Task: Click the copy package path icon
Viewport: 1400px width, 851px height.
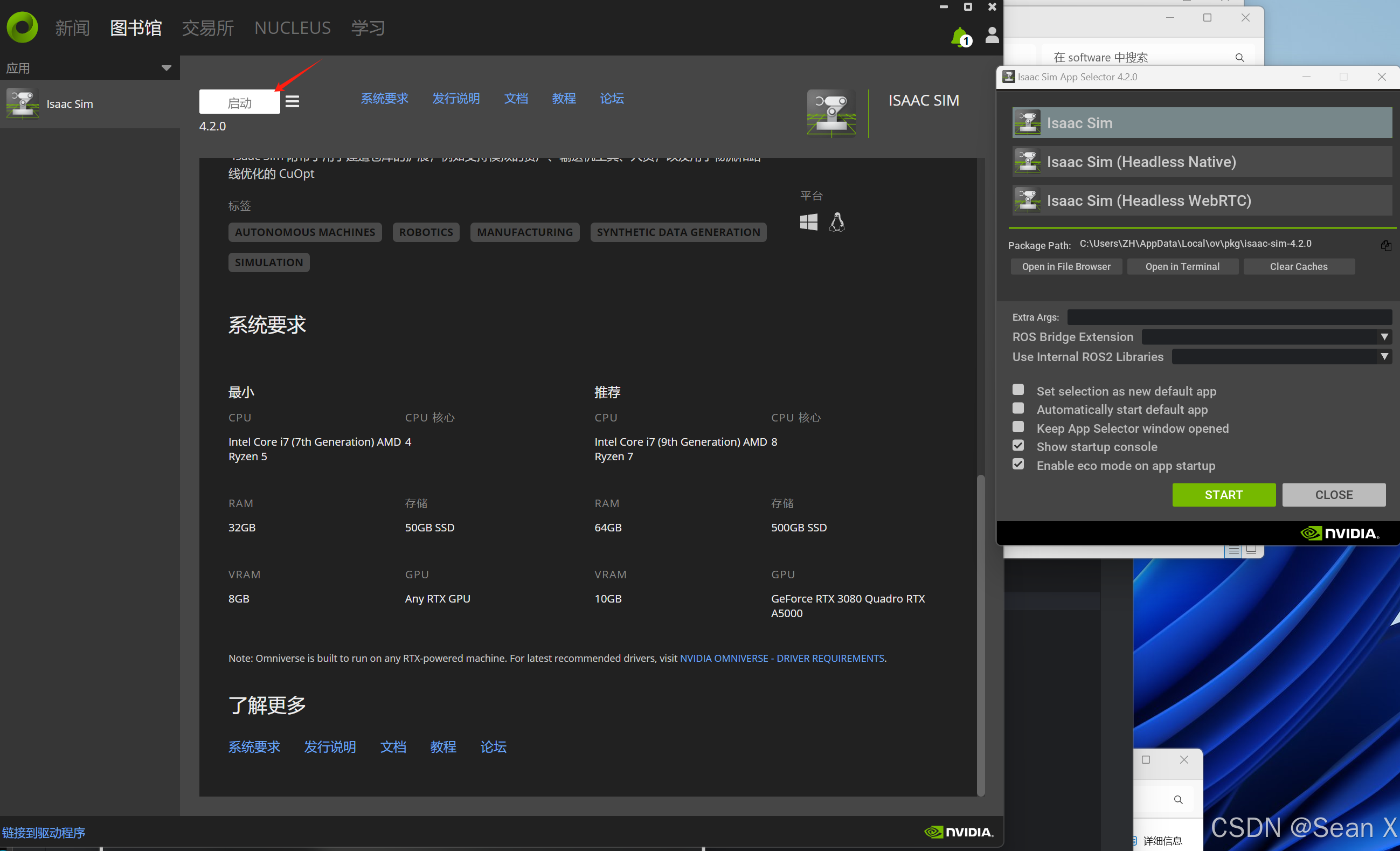Action: [x=1386, y=245]
